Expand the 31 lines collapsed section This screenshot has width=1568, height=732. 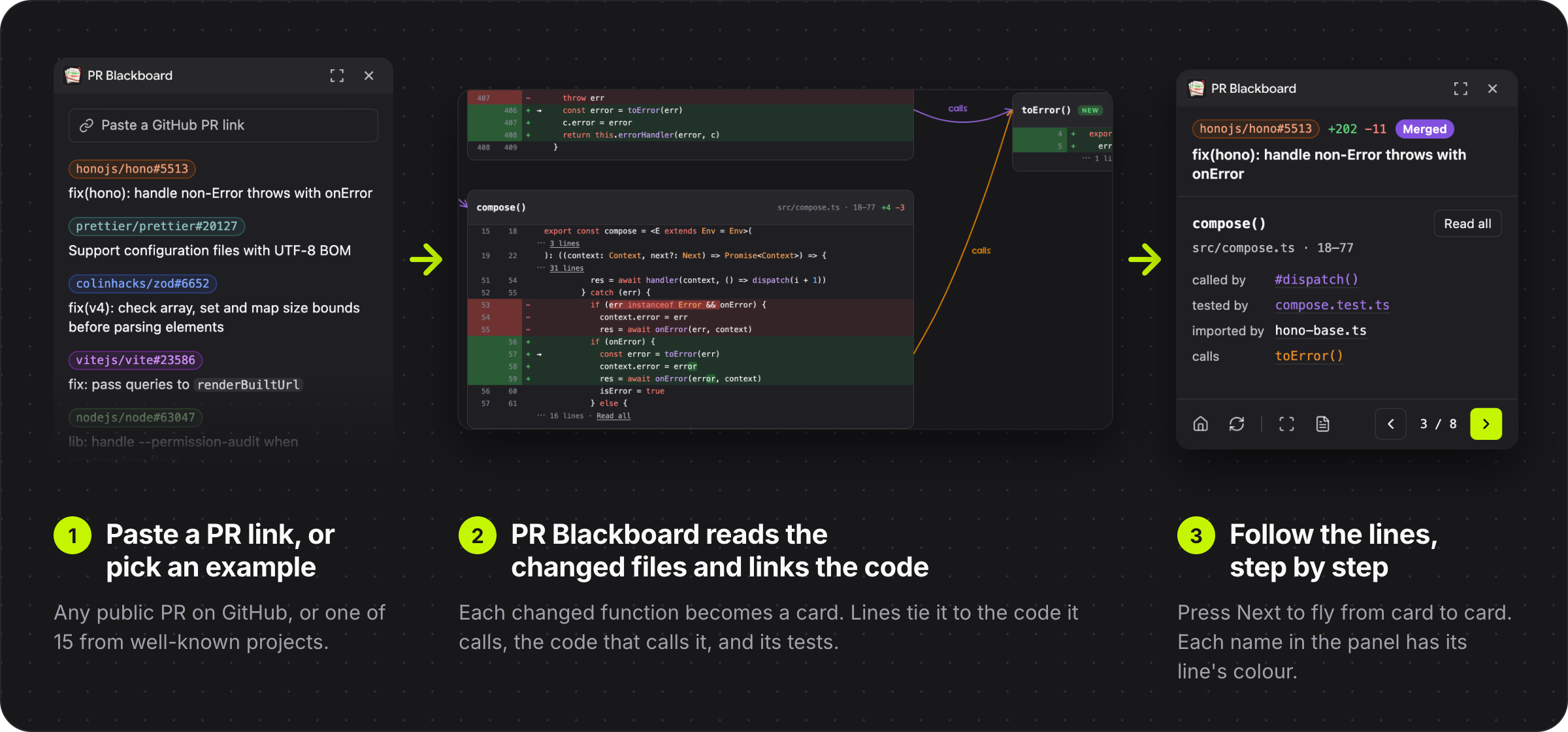(x=566, y=268)
